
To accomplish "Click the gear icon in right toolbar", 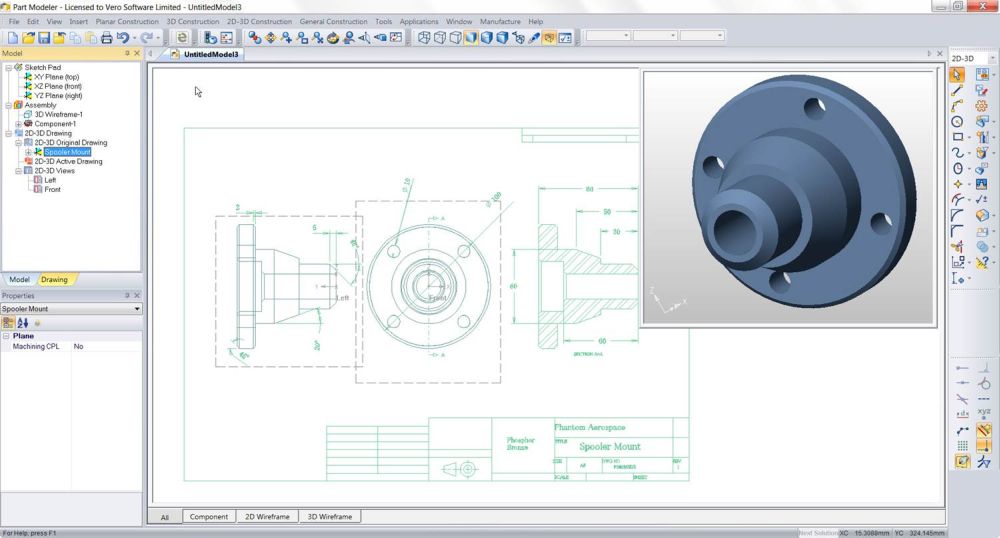I will pyautogui.click(x=982, y=106).
